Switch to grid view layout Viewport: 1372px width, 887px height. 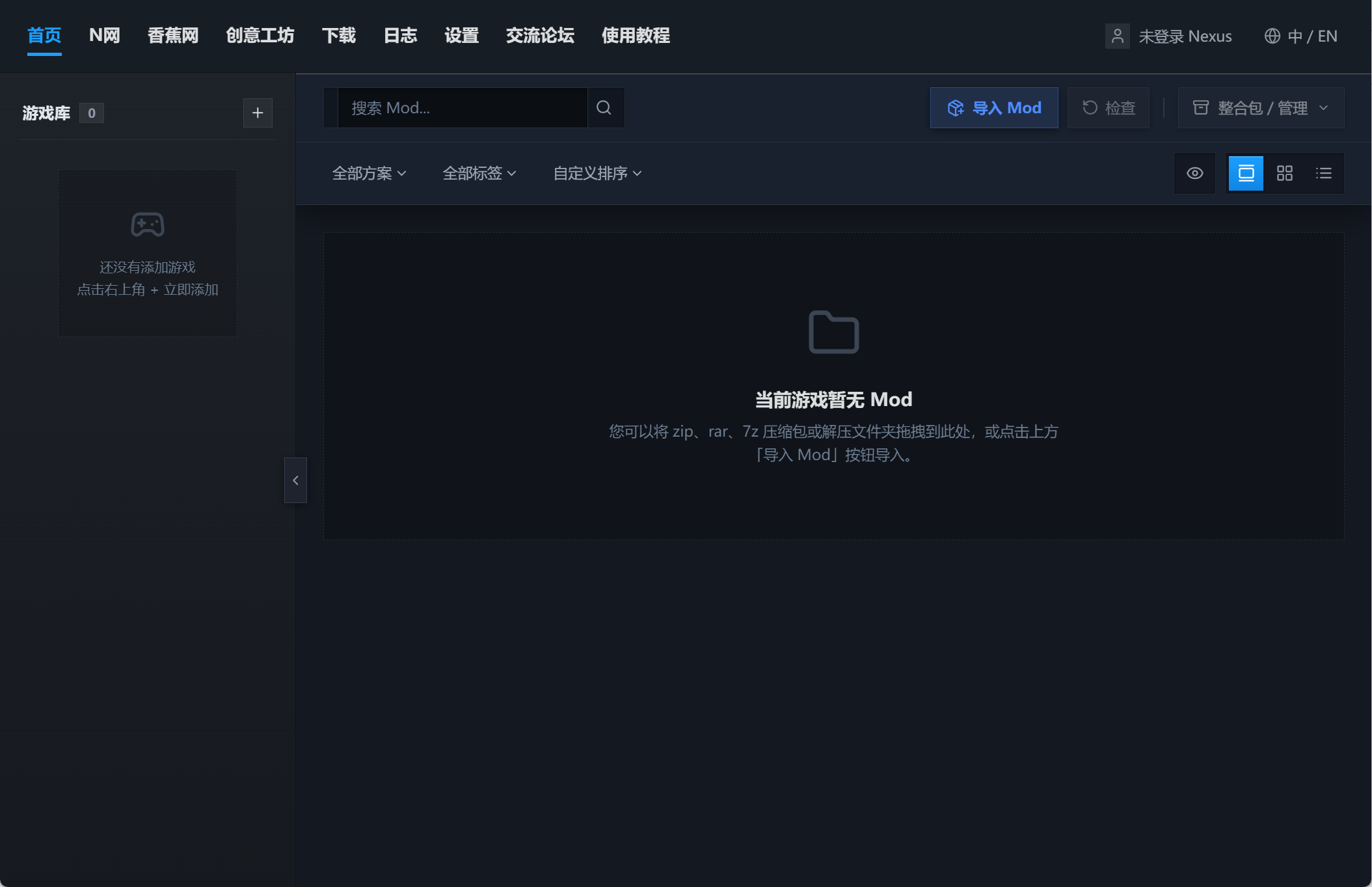(1284, 173)
